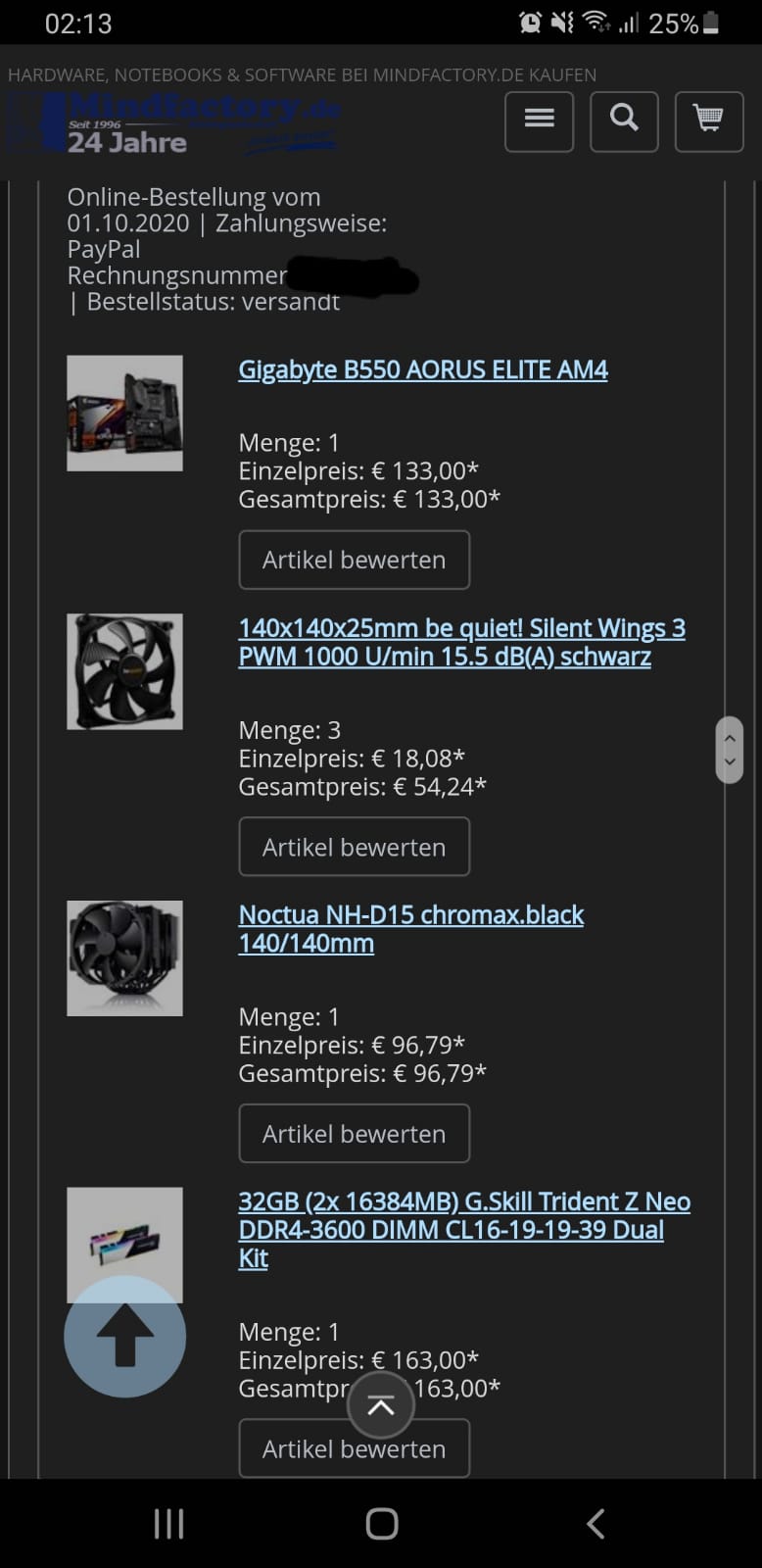
Task: Rate the Gigabyte motherboard with Artikel bewerten
Action: pyautogui.click(x=355, y=560)
